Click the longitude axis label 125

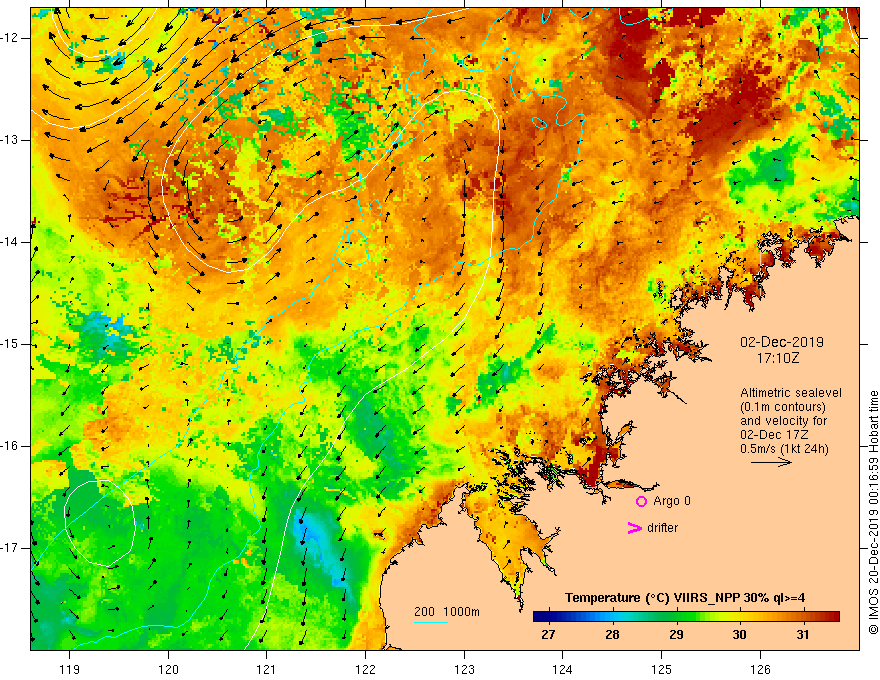coord(662,669)
